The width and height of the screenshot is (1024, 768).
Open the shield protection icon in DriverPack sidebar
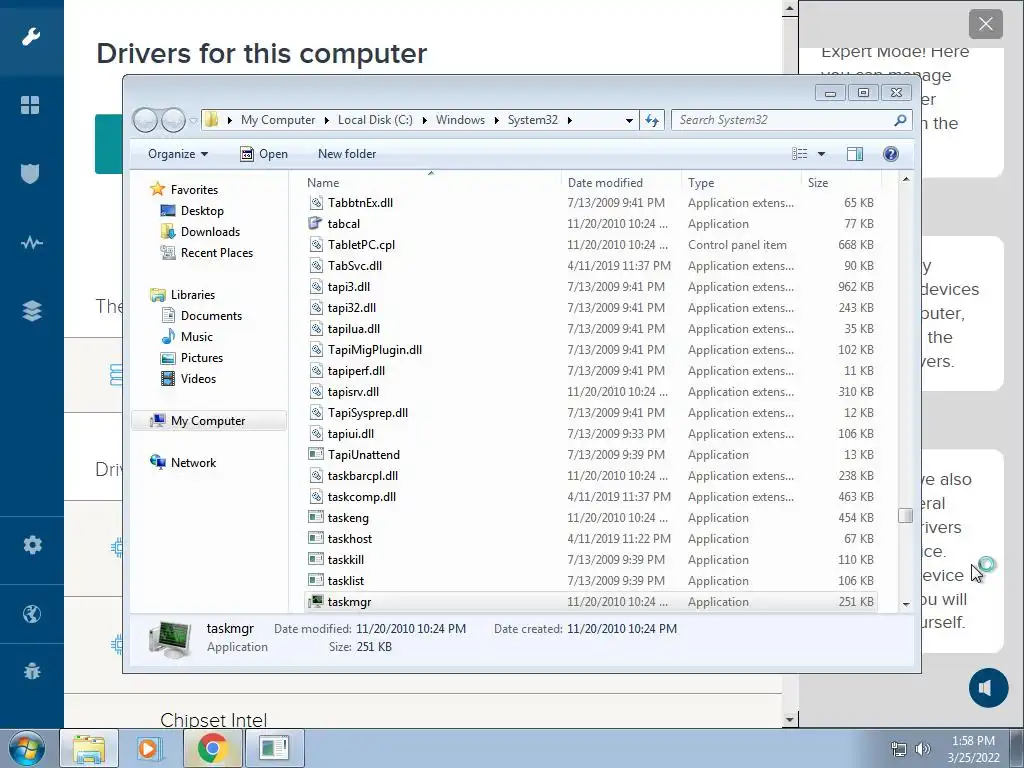point(30,174)
